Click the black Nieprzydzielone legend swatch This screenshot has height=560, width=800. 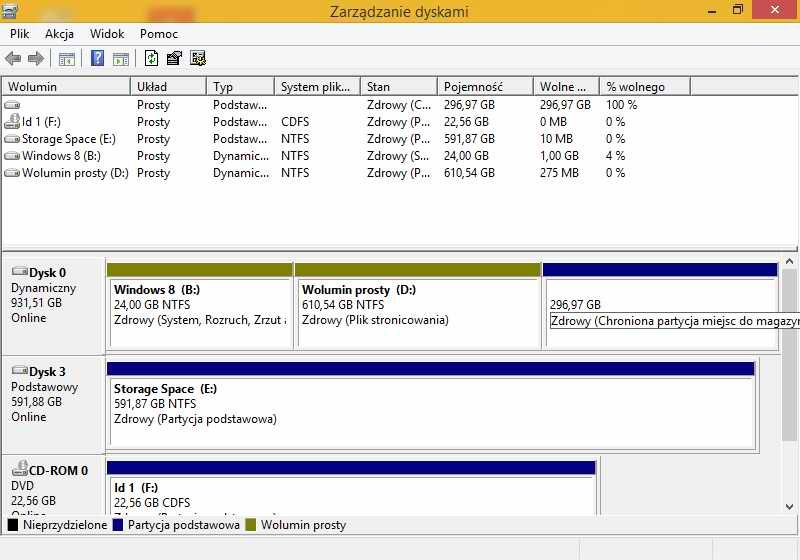(x=13, y=525)
